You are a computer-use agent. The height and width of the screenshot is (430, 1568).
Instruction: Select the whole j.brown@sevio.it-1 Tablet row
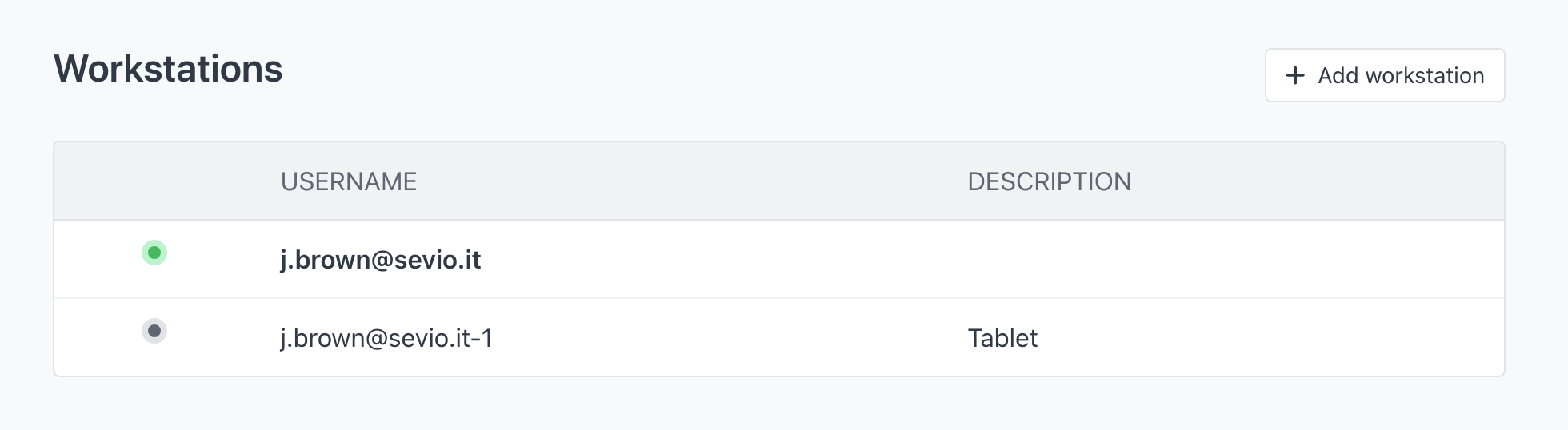pyautogui.click(x=779, y=337)
